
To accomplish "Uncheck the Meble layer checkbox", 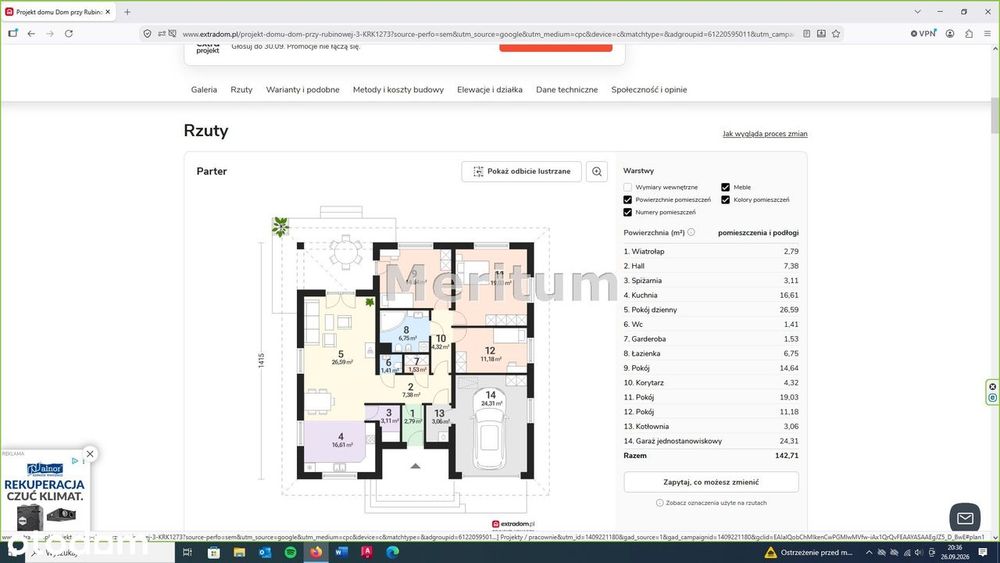I will pos(725,187).
